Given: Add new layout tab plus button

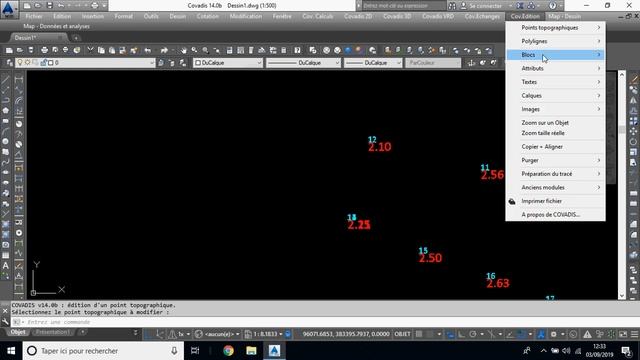Looking at the screenshot, I should click(83, 332).
